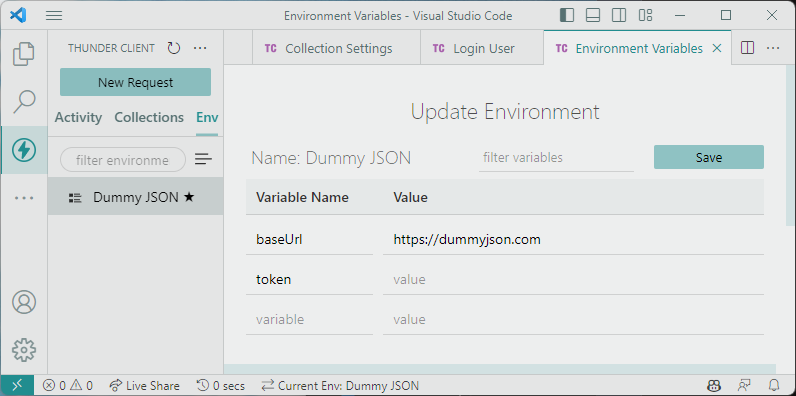Edit the baseUrl variable name field
796x396 pixels.
point(309,239)
